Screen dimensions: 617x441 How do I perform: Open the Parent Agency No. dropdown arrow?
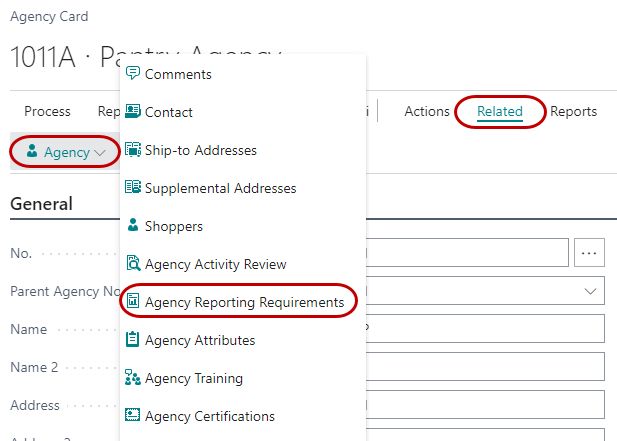(590, 291)
